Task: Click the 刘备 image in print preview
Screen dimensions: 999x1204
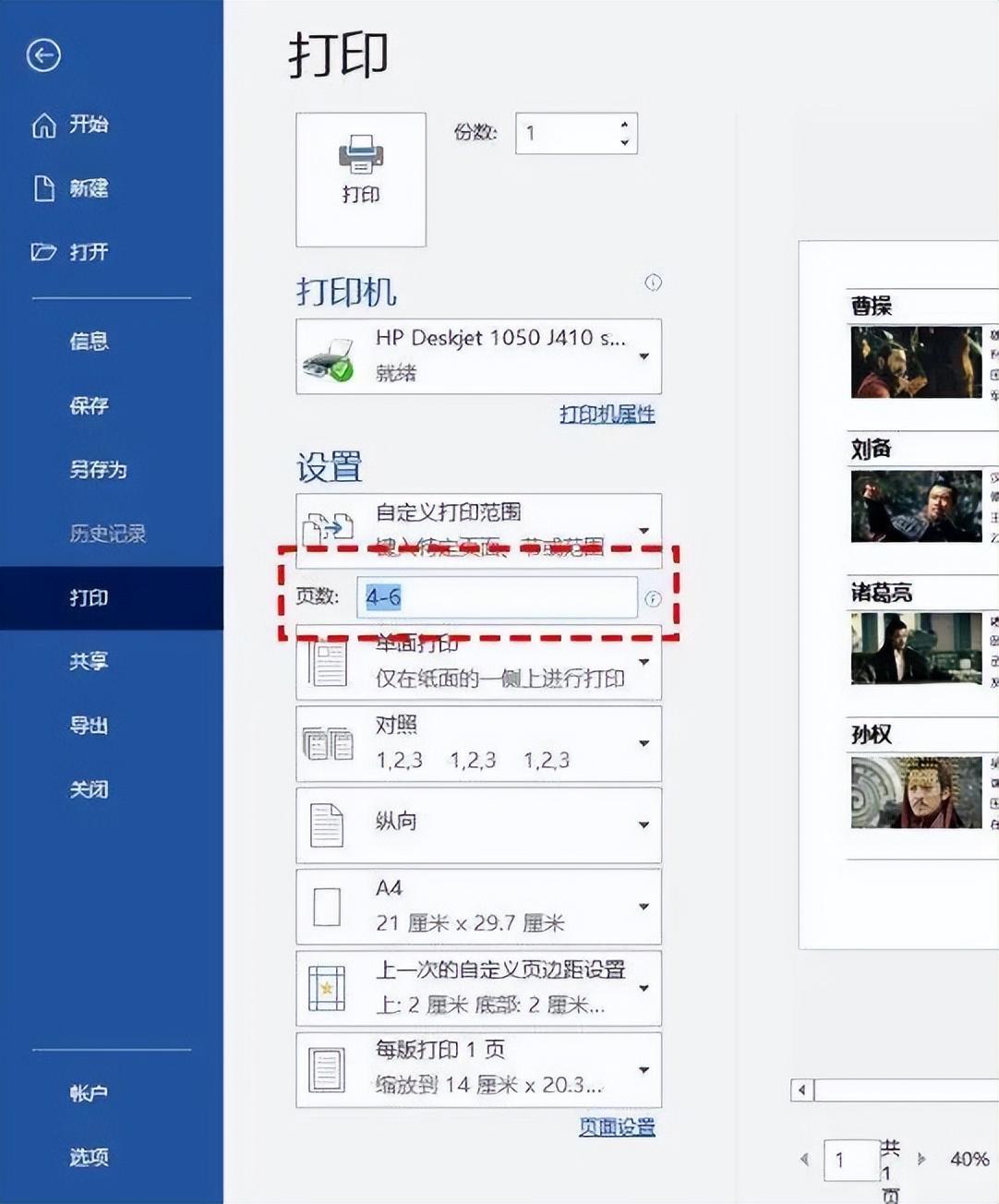Action: point(916,505)
